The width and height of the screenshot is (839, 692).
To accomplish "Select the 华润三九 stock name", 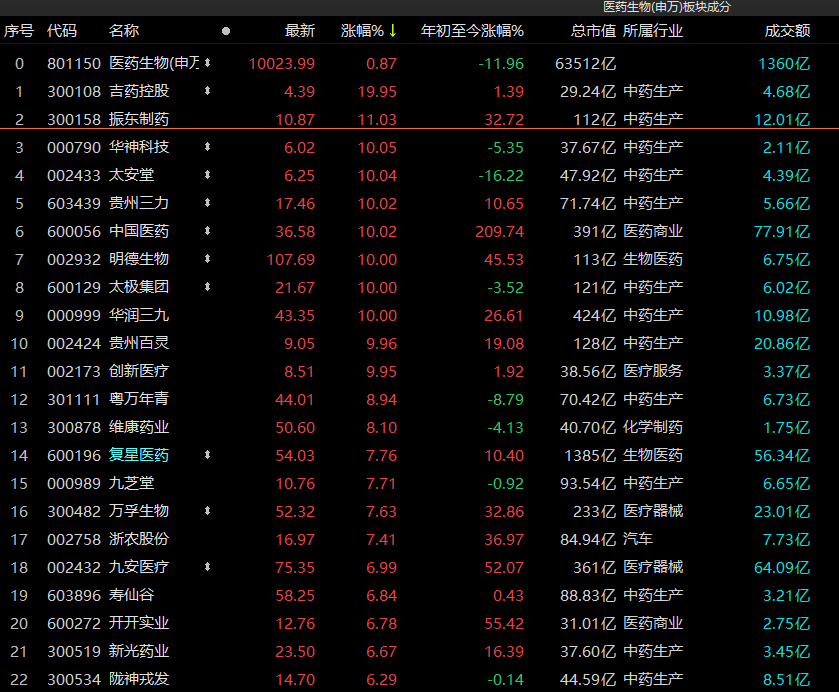I will (x=139, y=315).
